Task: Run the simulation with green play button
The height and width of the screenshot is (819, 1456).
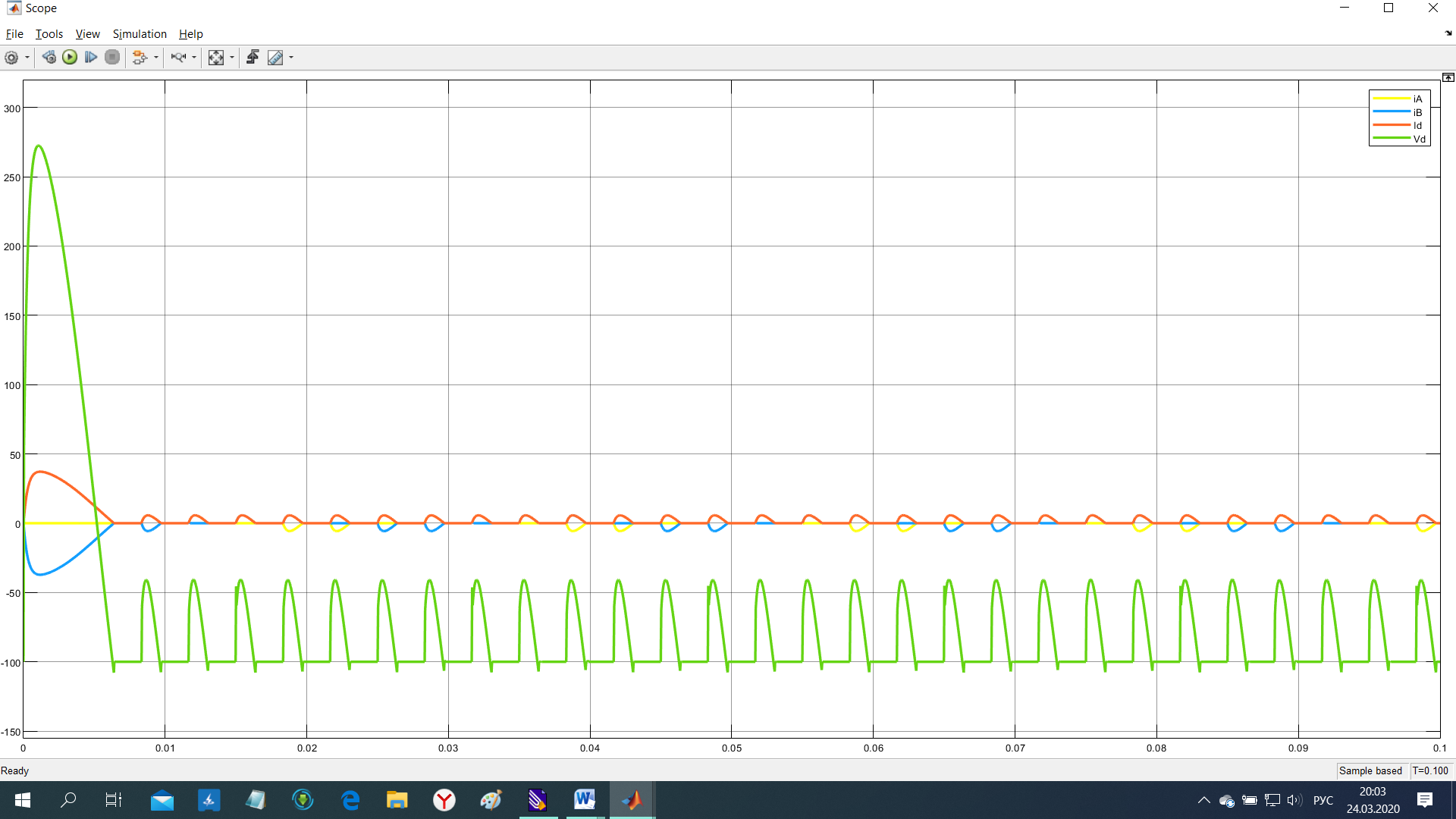Action: [x=70, y=58]
